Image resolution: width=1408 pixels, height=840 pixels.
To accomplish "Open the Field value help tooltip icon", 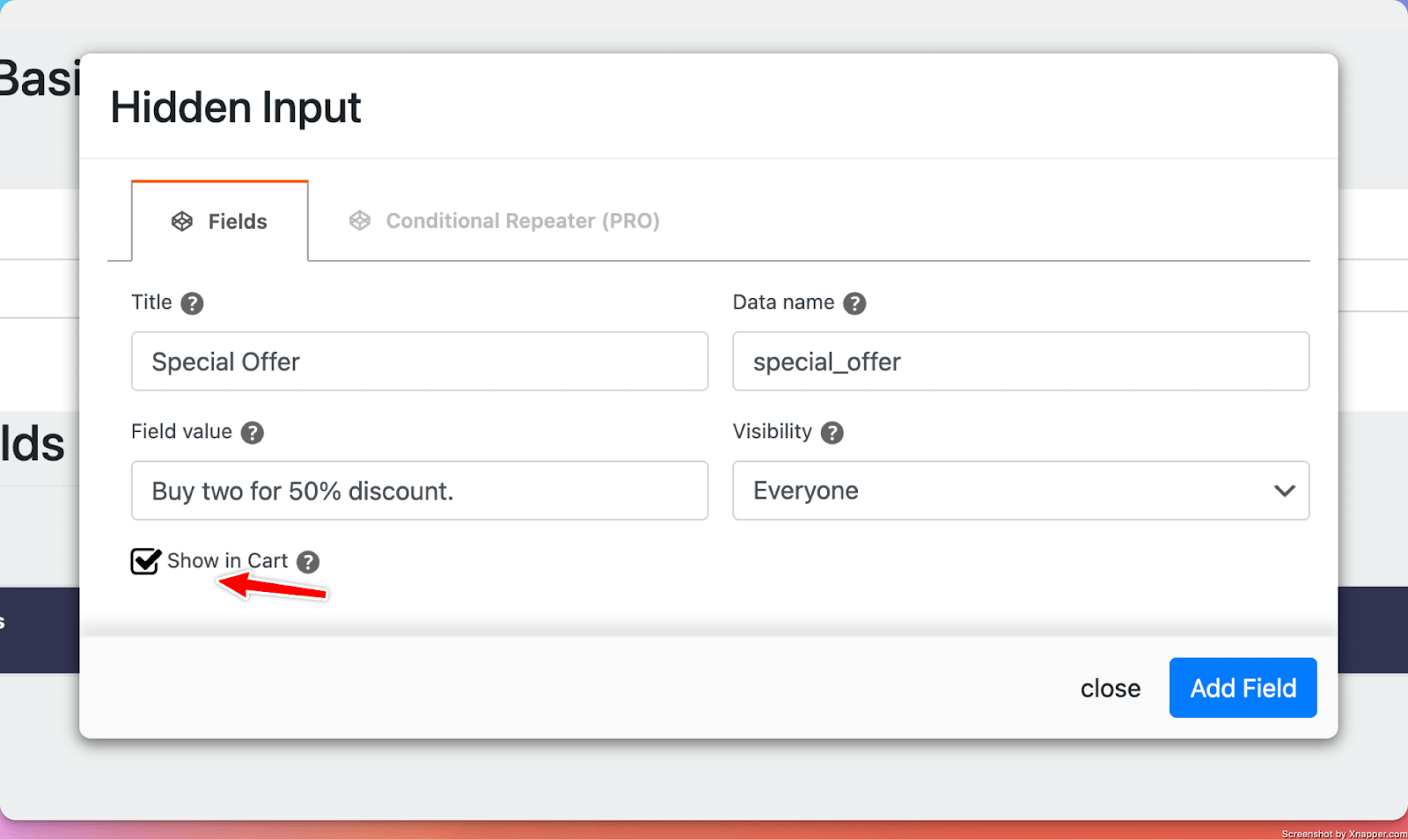I will [253, 433].
